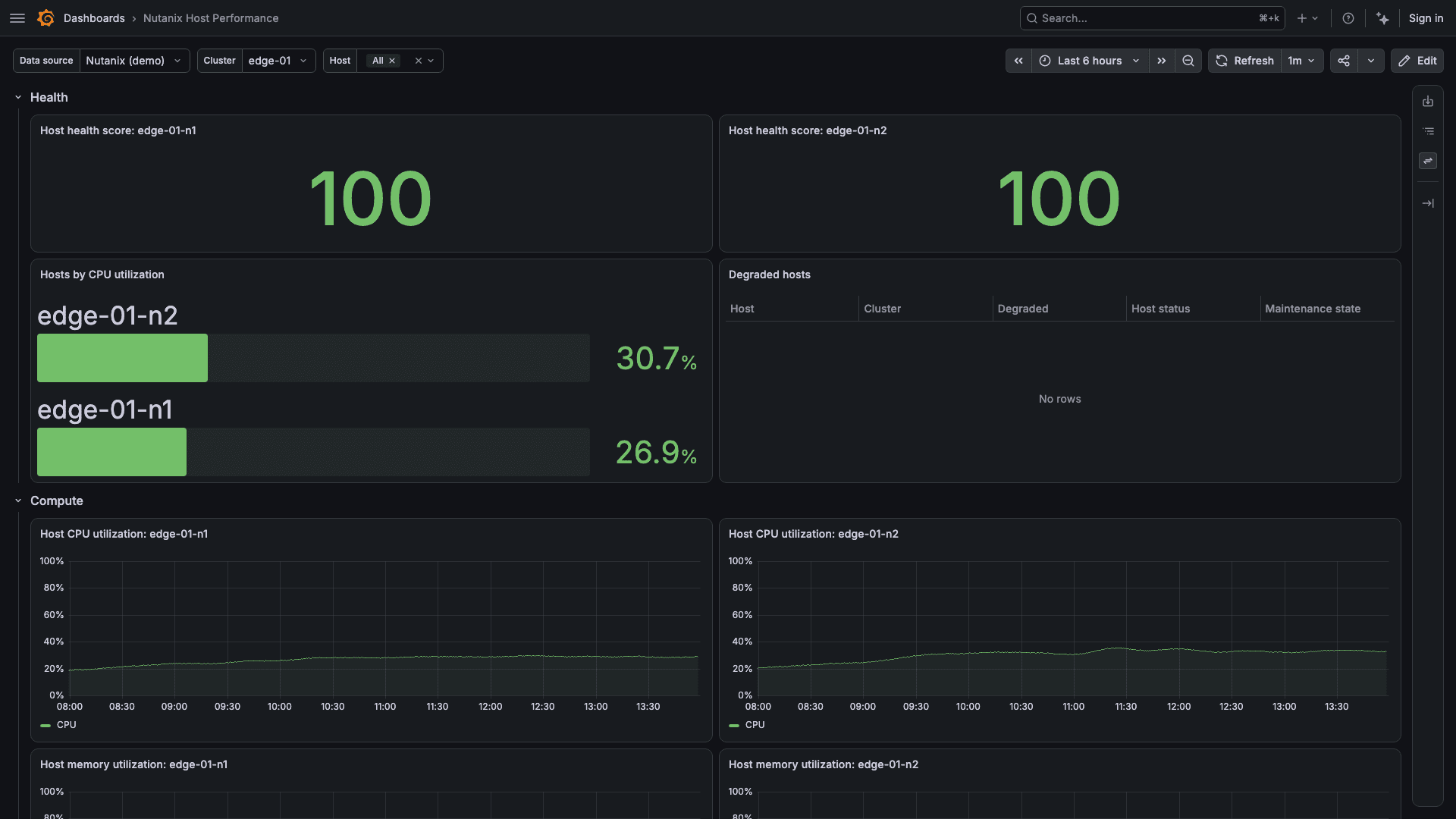This screenshot has height=819, width=1456.
Task: Open 'Host memory utilization: edge-01-n2' panel title
Action: [824, 764]
